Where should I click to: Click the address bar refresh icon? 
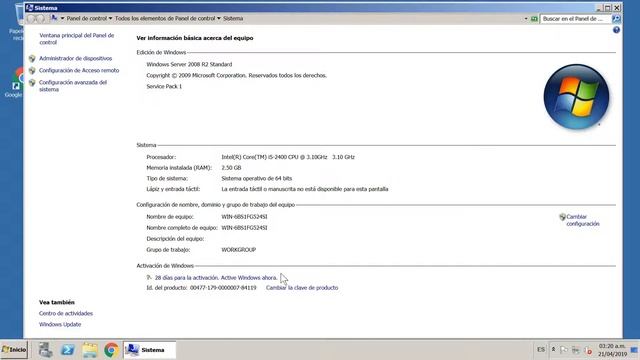(x=534, y=19)
